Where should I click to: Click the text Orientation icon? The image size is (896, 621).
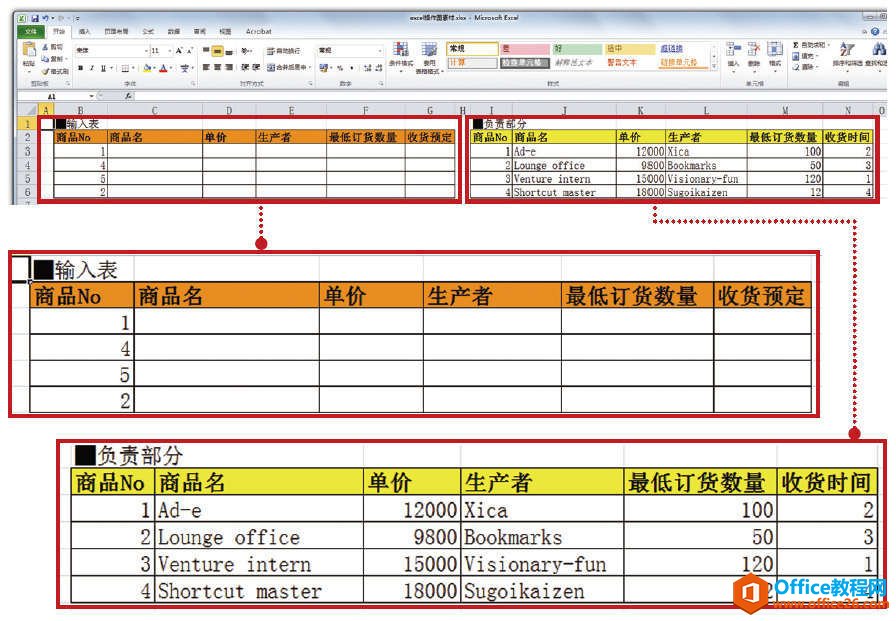point(246,51)
